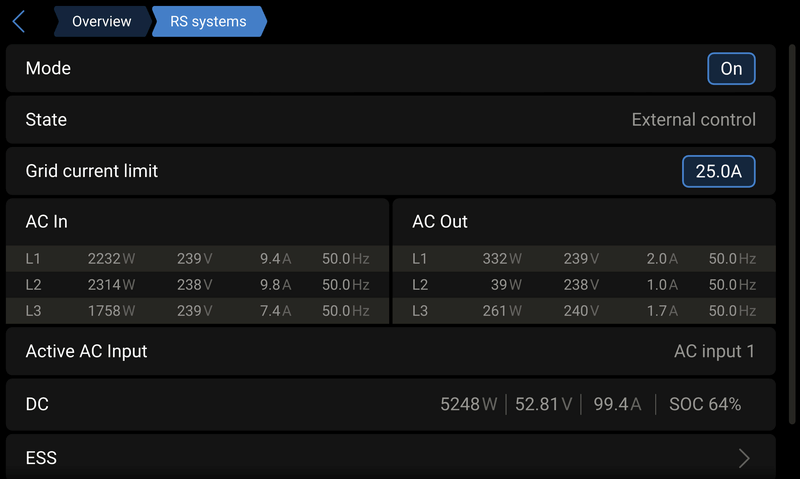Click the AC In L2 row

click(x=197, y=285)
